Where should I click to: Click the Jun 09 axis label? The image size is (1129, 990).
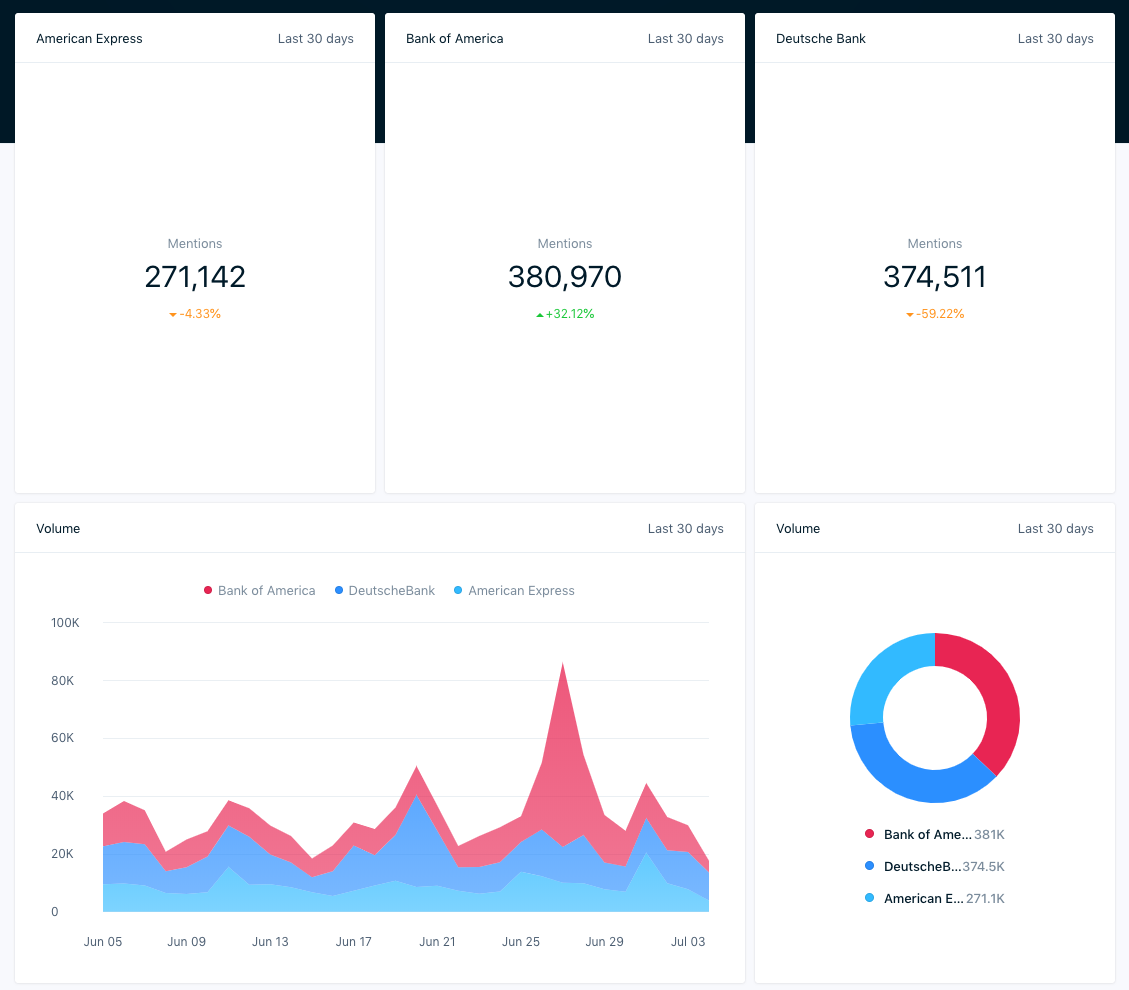(x=186, y=942)
